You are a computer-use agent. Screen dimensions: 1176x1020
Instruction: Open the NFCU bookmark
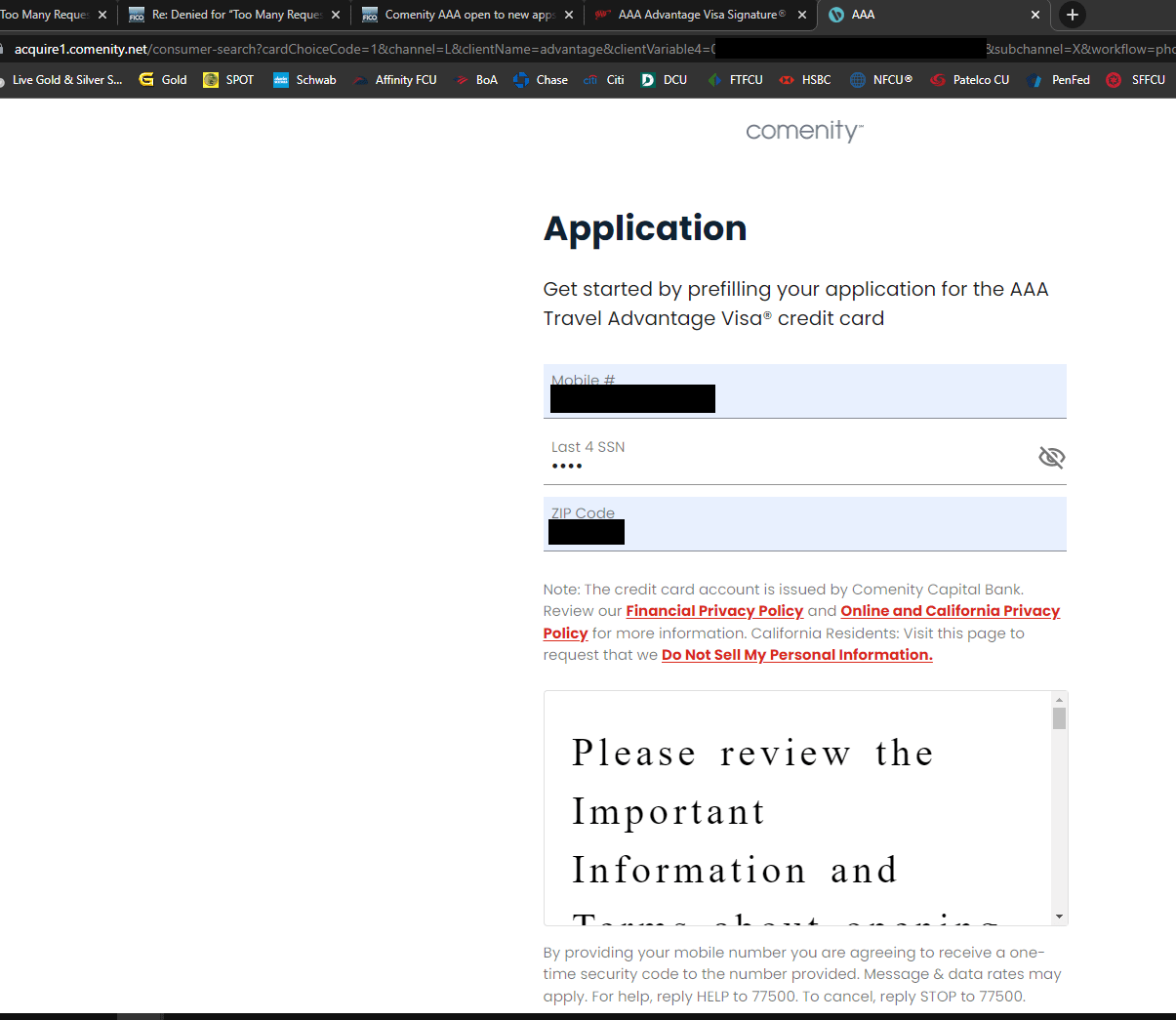pos(881,80)
